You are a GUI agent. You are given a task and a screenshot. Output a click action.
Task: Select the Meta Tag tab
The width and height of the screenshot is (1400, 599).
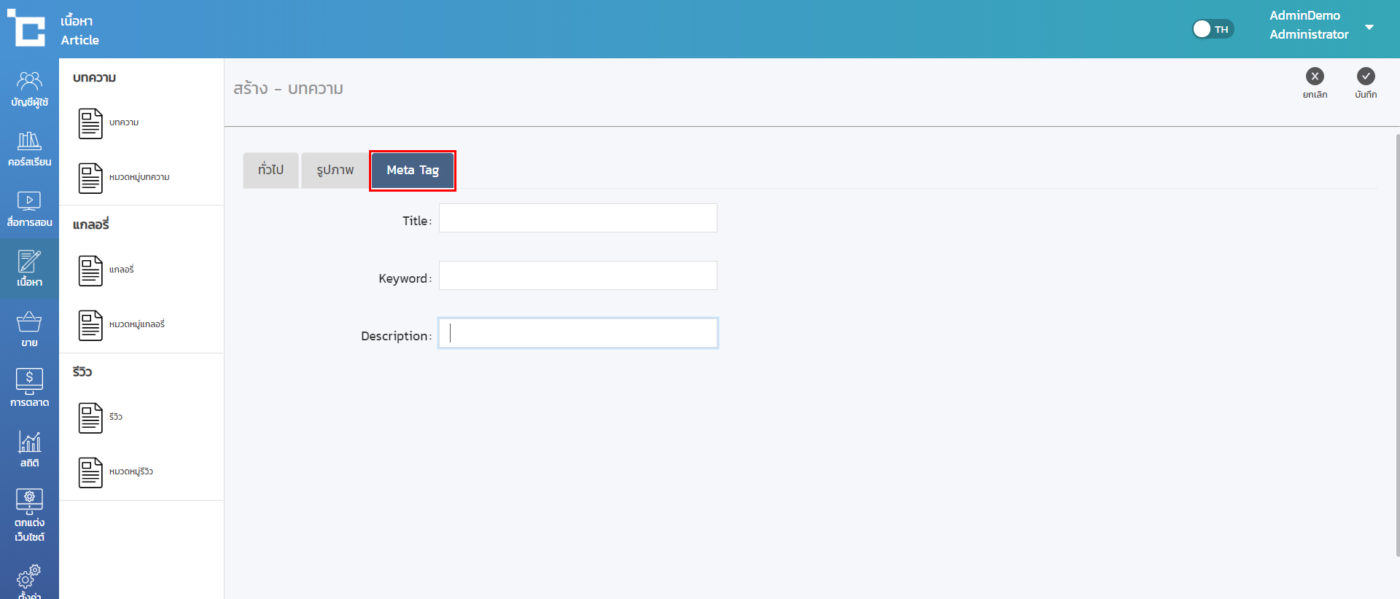413,171
